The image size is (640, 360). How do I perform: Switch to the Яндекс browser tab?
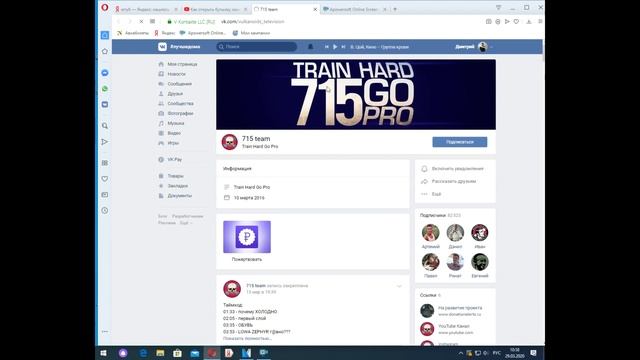tap(146, 9)
